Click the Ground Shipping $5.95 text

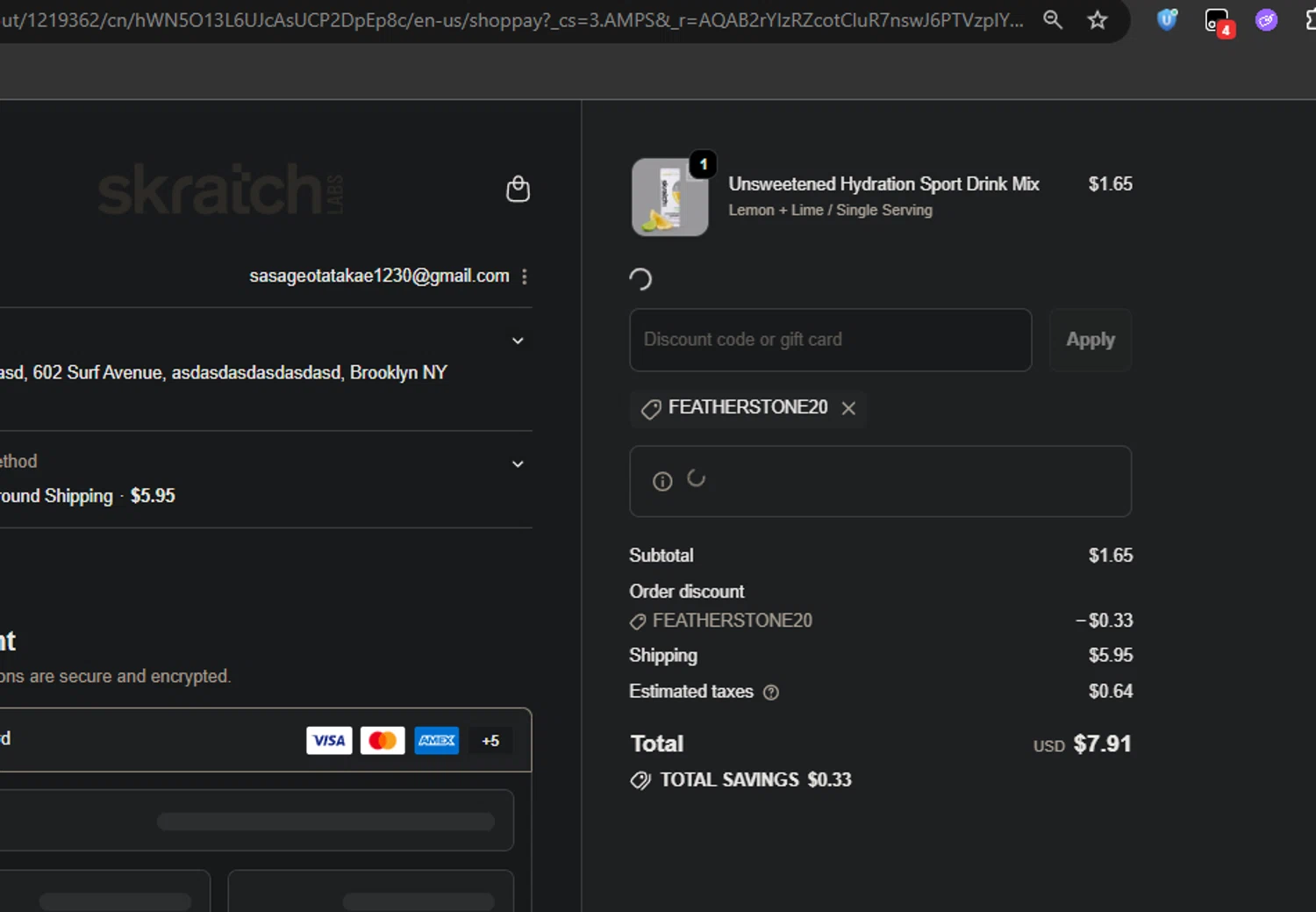point(88,496)
